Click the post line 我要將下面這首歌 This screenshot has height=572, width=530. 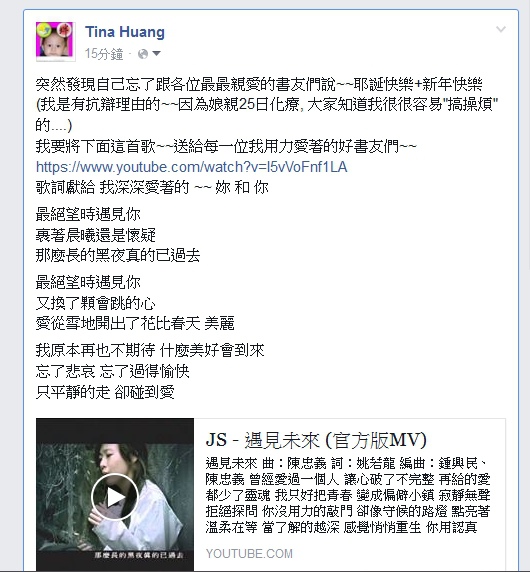[x=226, y=146]
